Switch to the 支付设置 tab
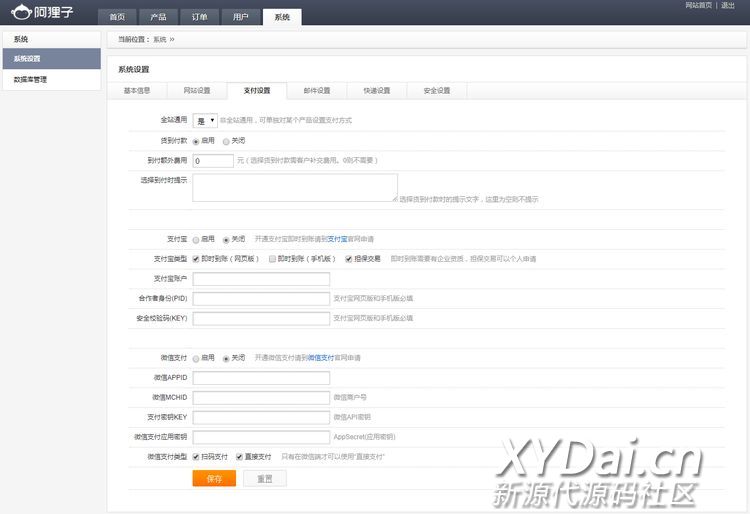This screenshot has width=750, height=514. pyautogui.click(x=257, y=90)
